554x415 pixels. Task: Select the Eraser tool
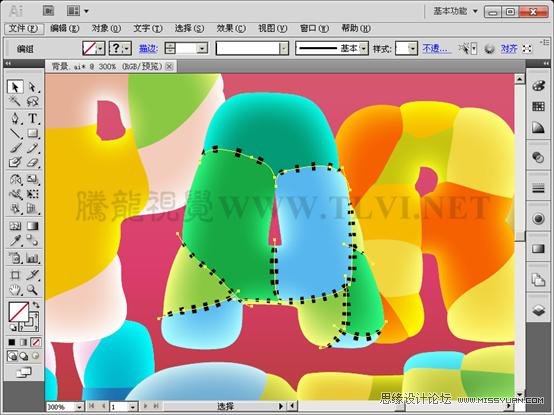pos(32,162)
